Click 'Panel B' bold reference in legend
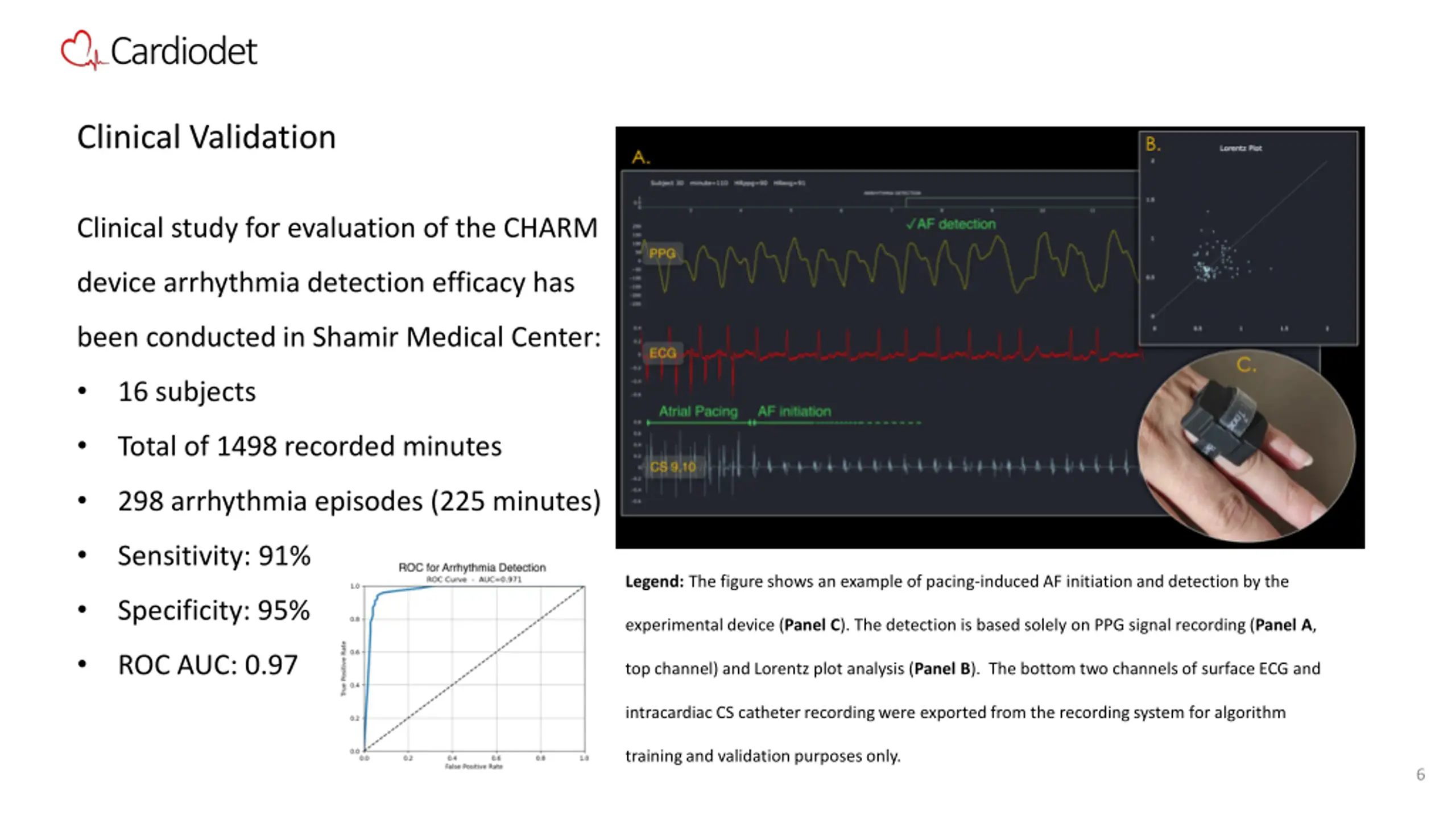The width and height of the screenshot is (1456, 819). (x=942, y=669)
